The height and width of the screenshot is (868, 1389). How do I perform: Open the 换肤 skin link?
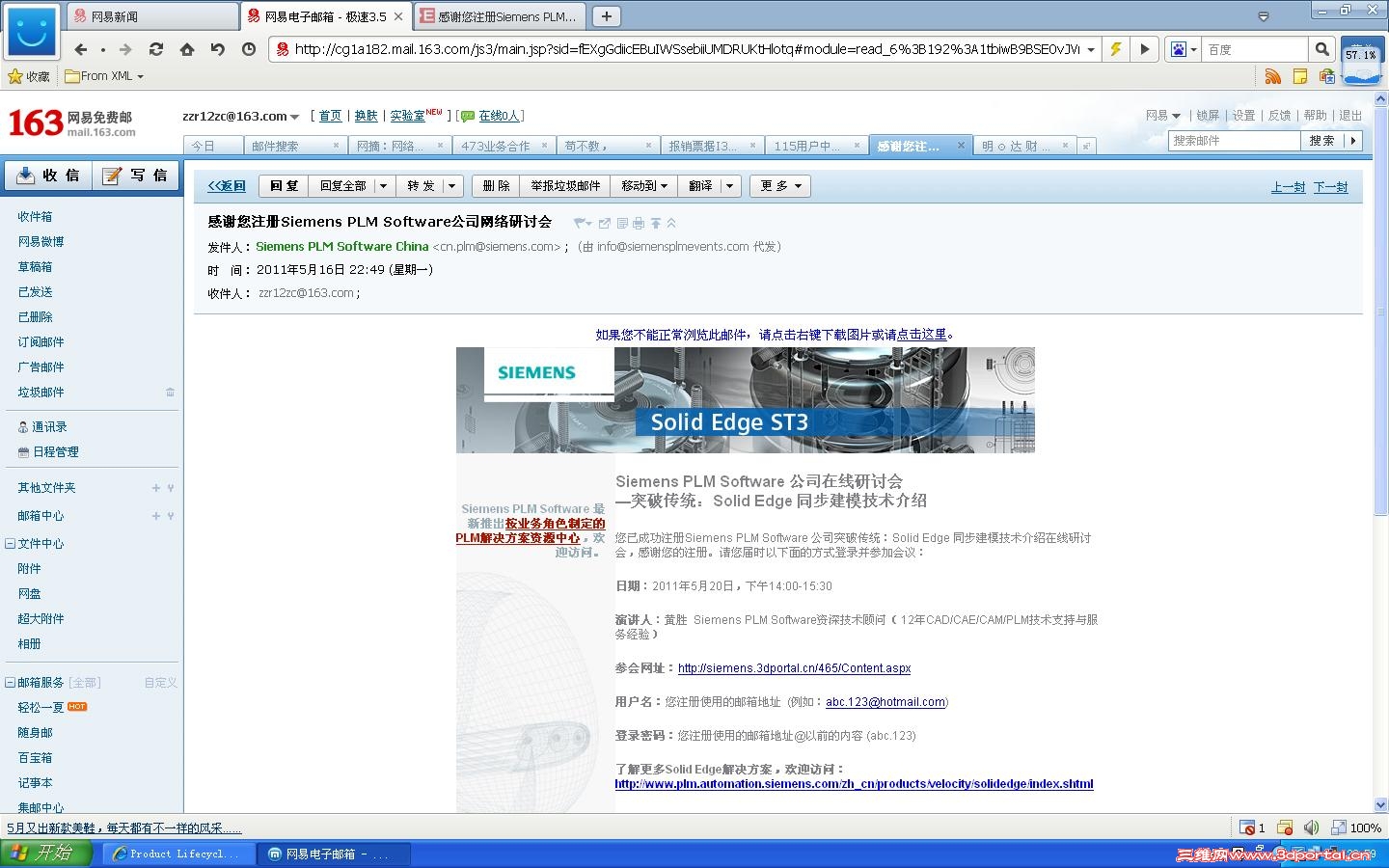point(366,116)
